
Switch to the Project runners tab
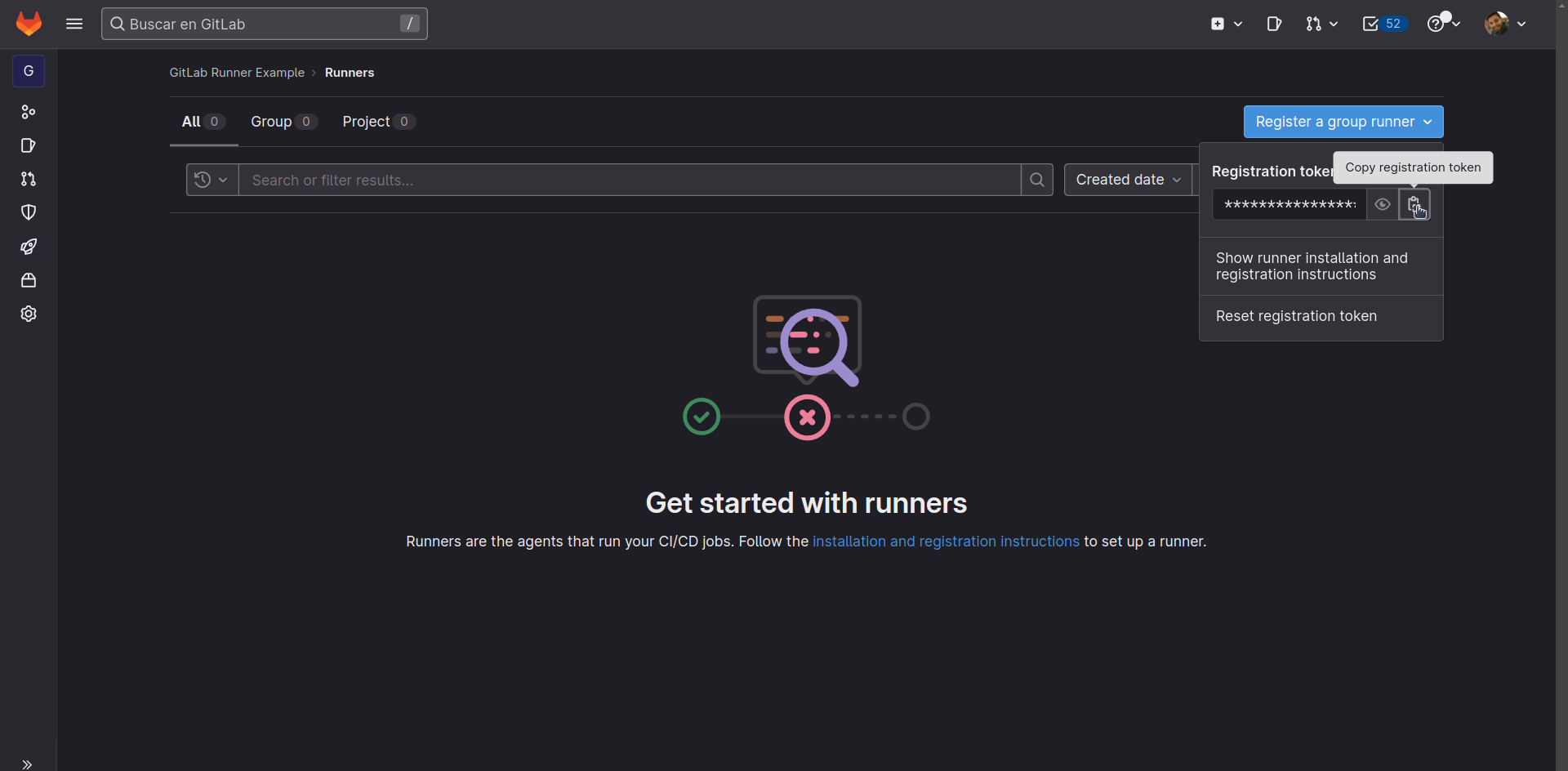(x=379, y=122)
